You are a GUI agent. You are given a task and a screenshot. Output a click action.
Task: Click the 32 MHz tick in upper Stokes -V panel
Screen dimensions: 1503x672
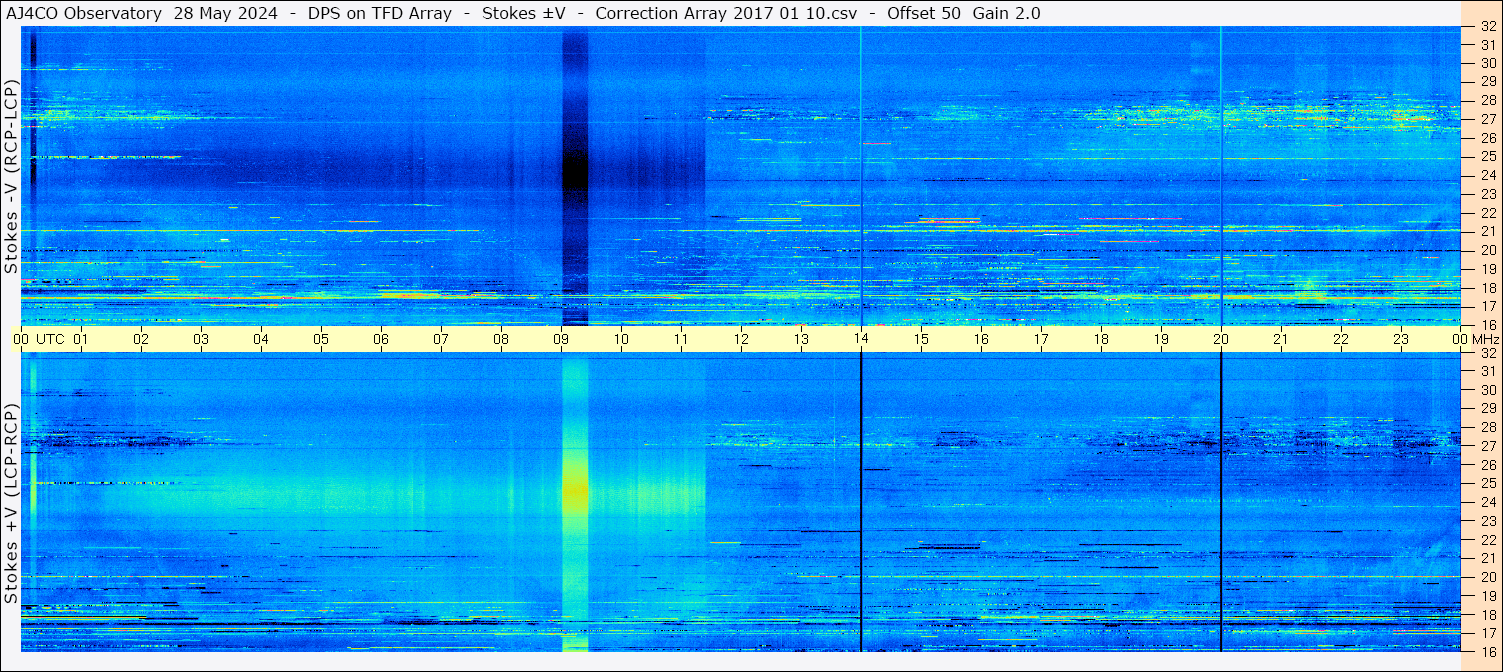(1487, 27)
